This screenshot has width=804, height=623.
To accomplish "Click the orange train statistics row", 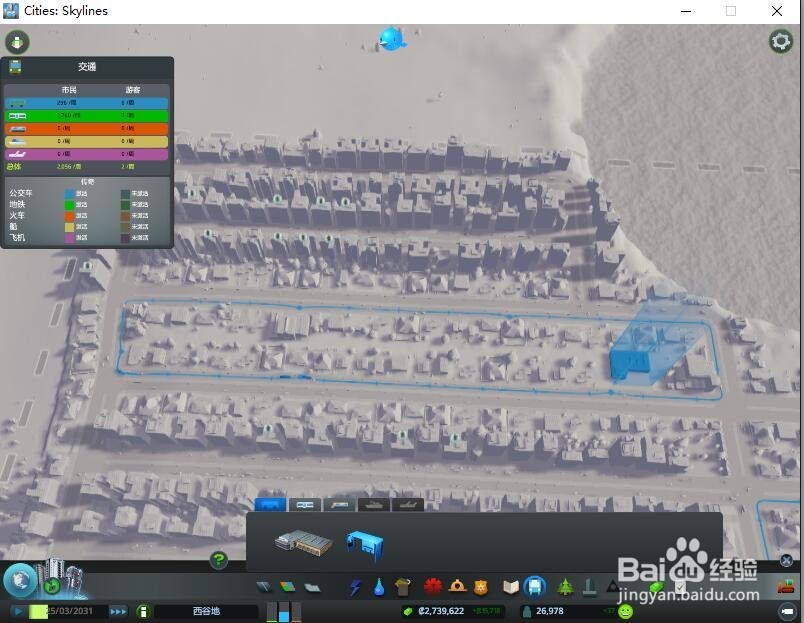I will pyautogui.click(x=86, y=129).
